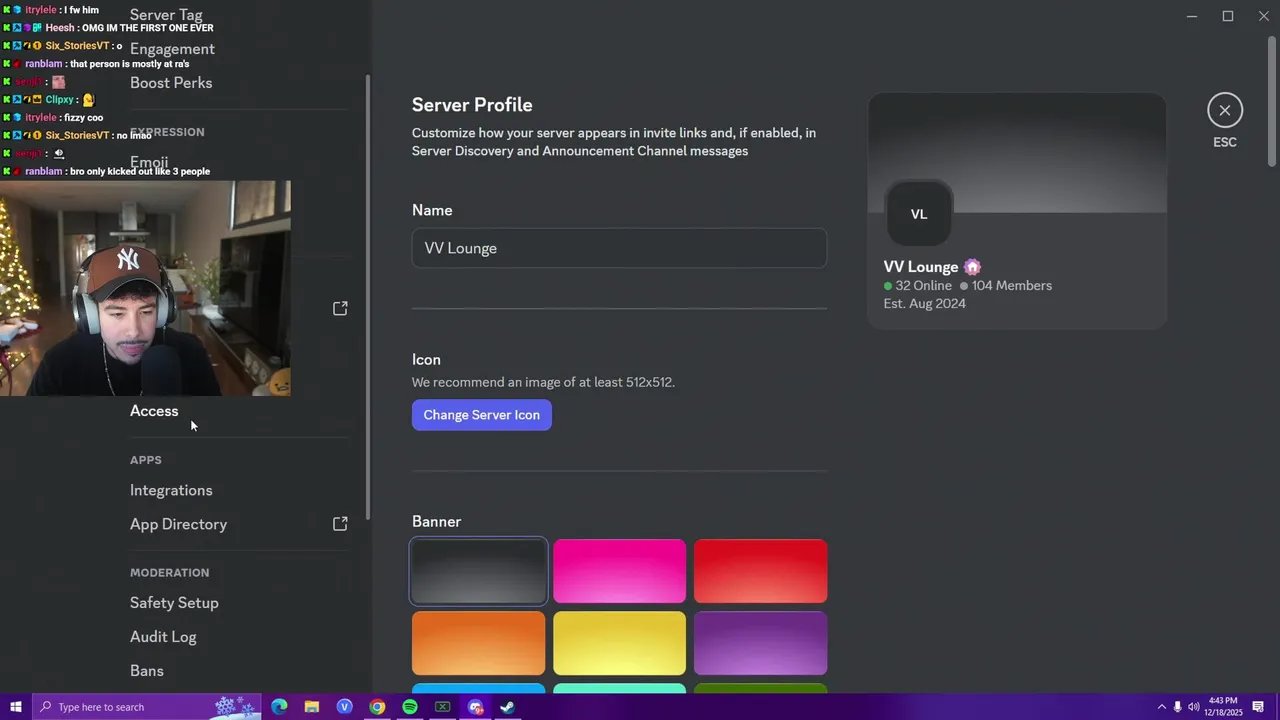This screenshot has width=1280, height=720.
Task: Open Steam from the taskbar
Action: 508,707
